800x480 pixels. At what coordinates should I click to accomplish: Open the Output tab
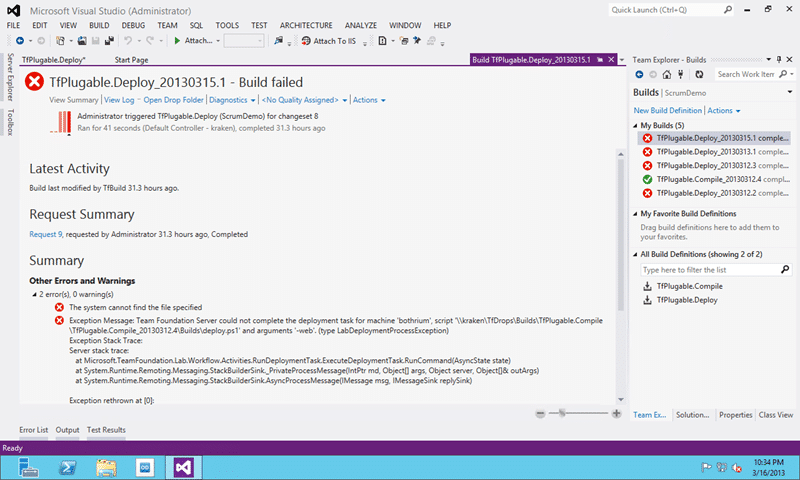tap(67, 430)
